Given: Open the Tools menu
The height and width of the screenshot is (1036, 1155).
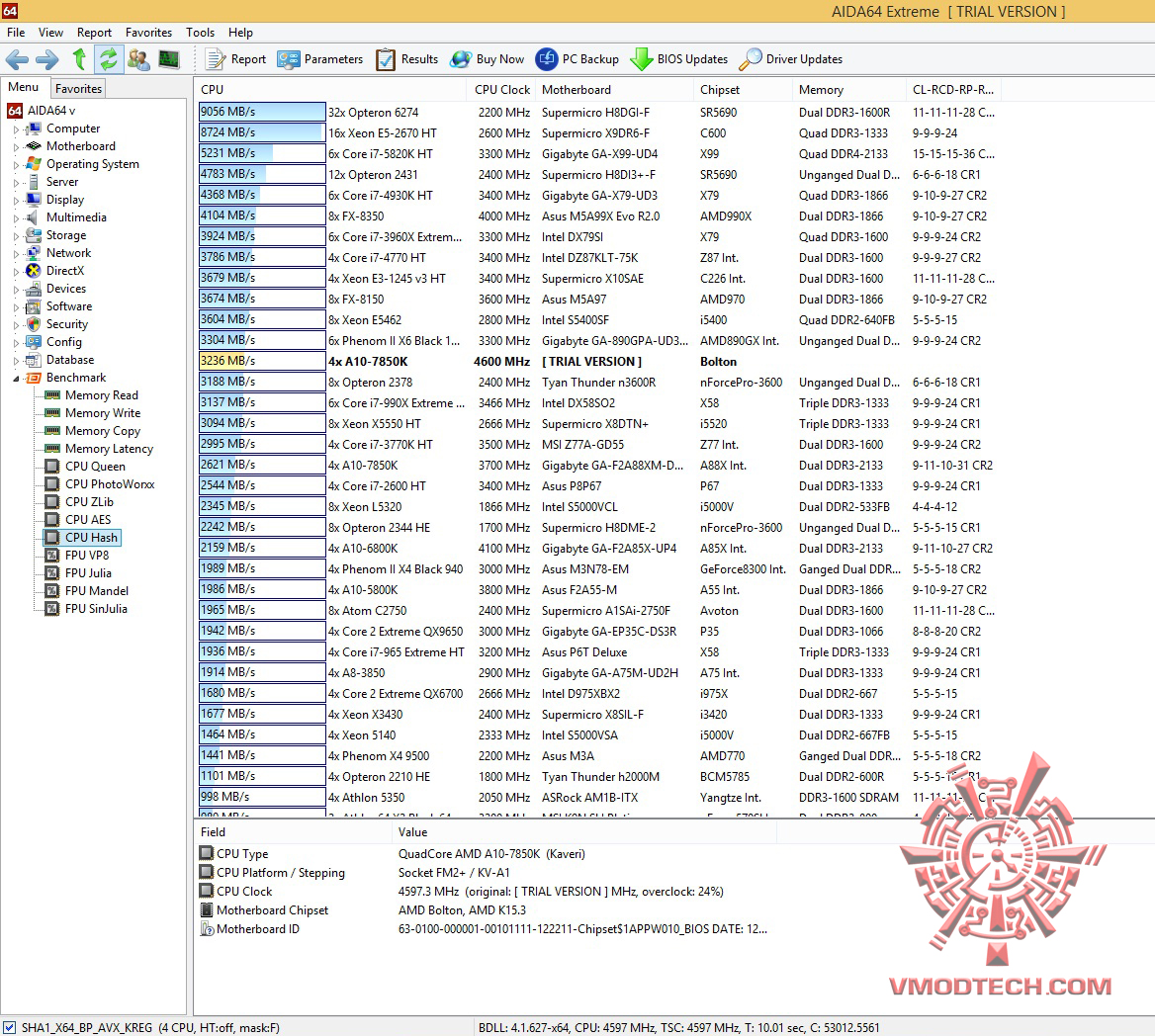Looking at the screenshot, I should click(x=201, y=33).
